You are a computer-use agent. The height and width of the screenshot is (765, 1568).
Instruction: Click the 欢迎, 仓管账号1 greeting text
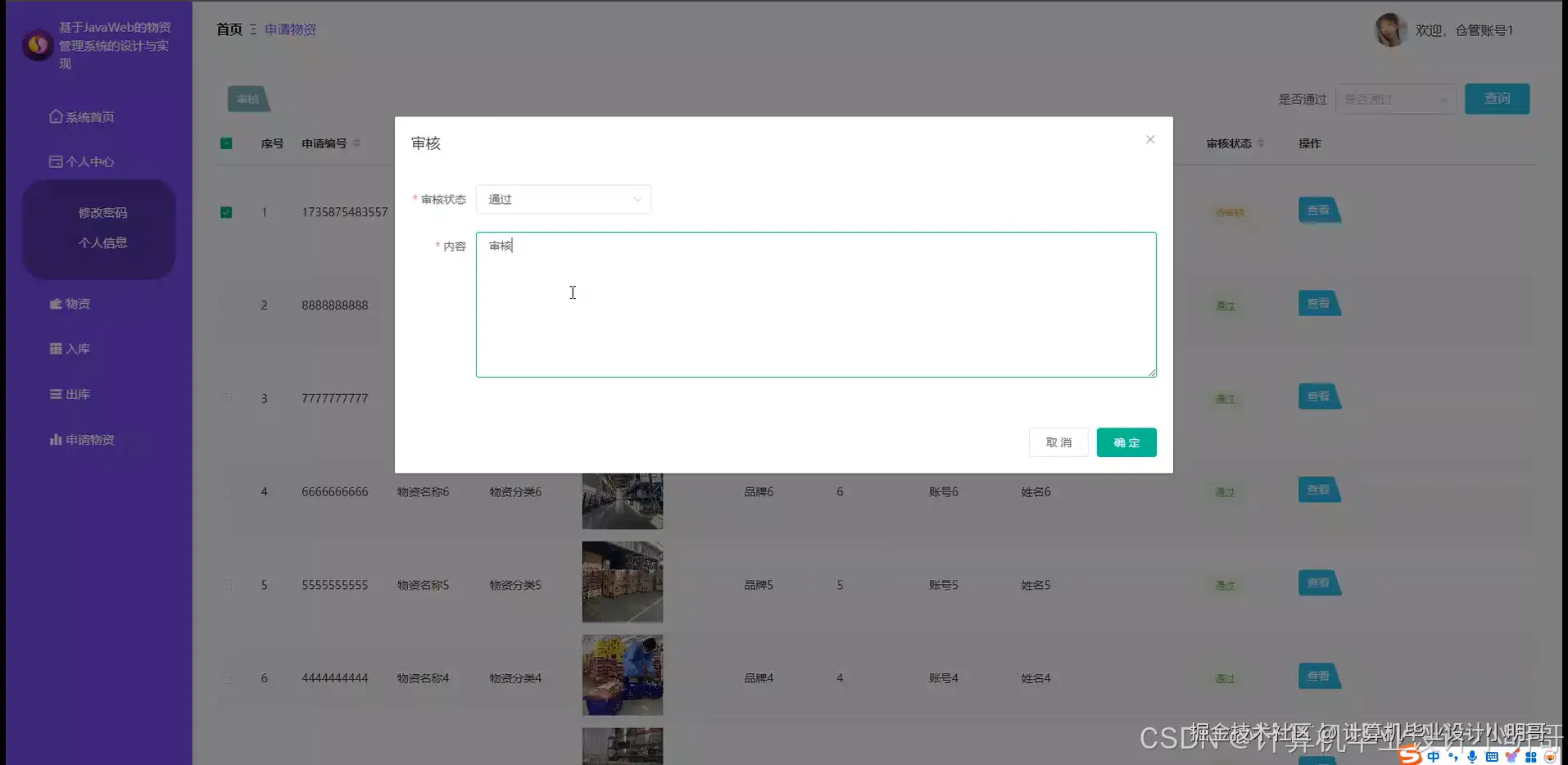click(x=1465, y=30)
